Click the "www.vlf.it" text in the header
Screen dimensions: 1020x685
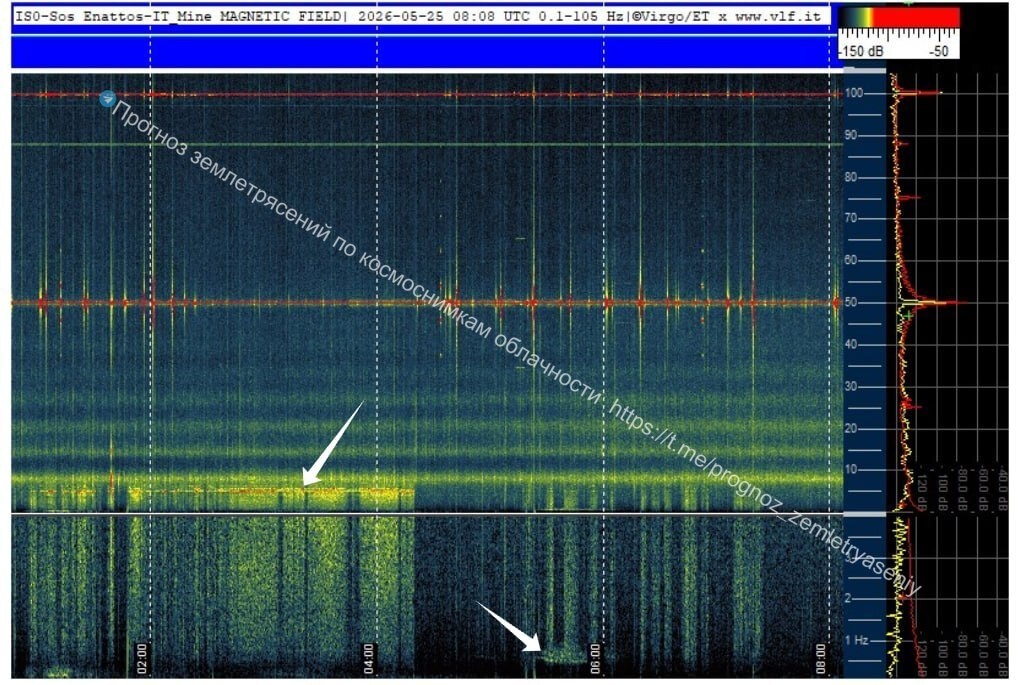pyautogui.click(x=778, y=16)
